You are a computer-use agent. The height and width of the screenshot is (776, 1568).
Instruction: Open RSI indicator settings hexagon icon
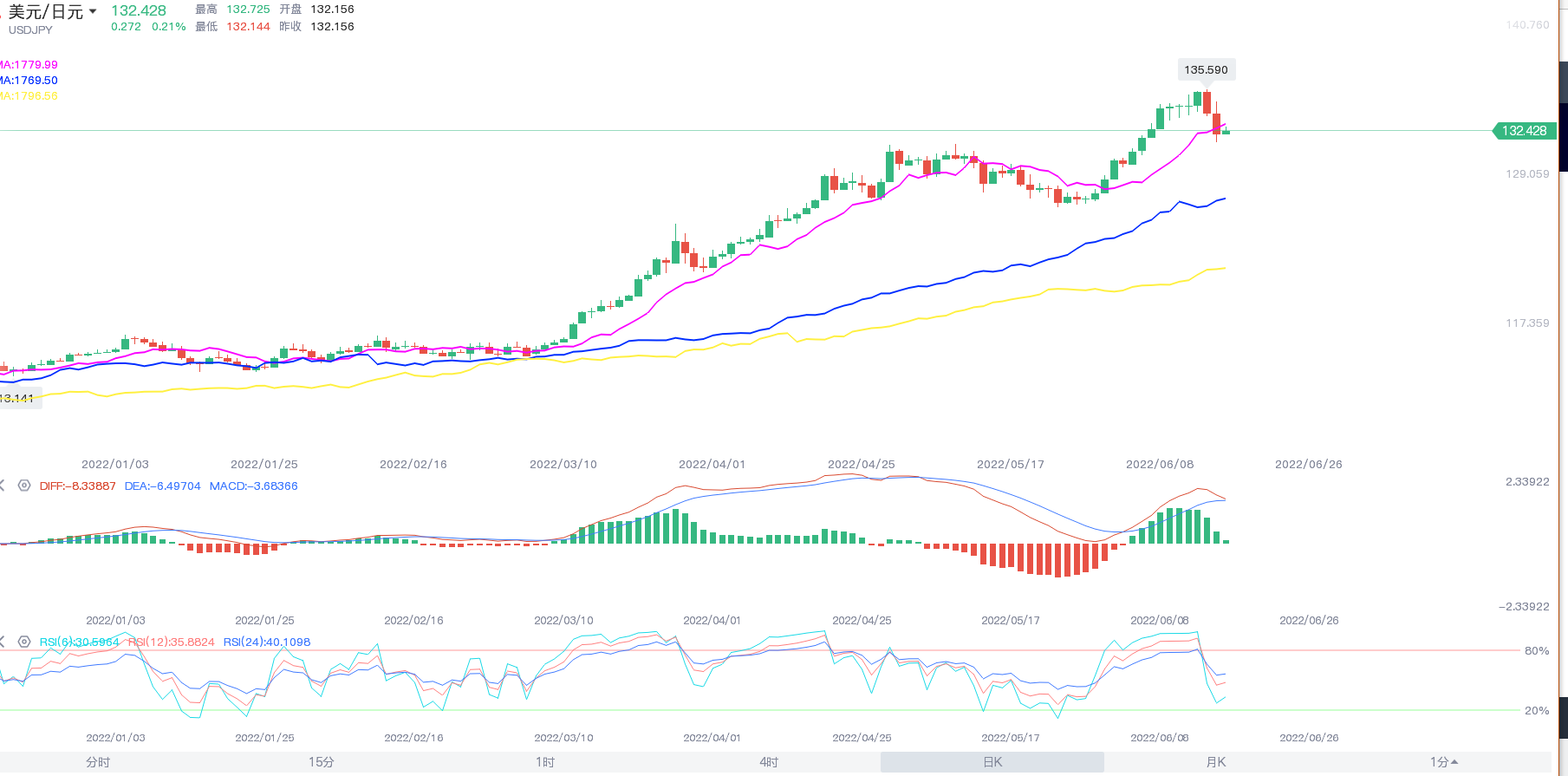click(x=24, y=642)
